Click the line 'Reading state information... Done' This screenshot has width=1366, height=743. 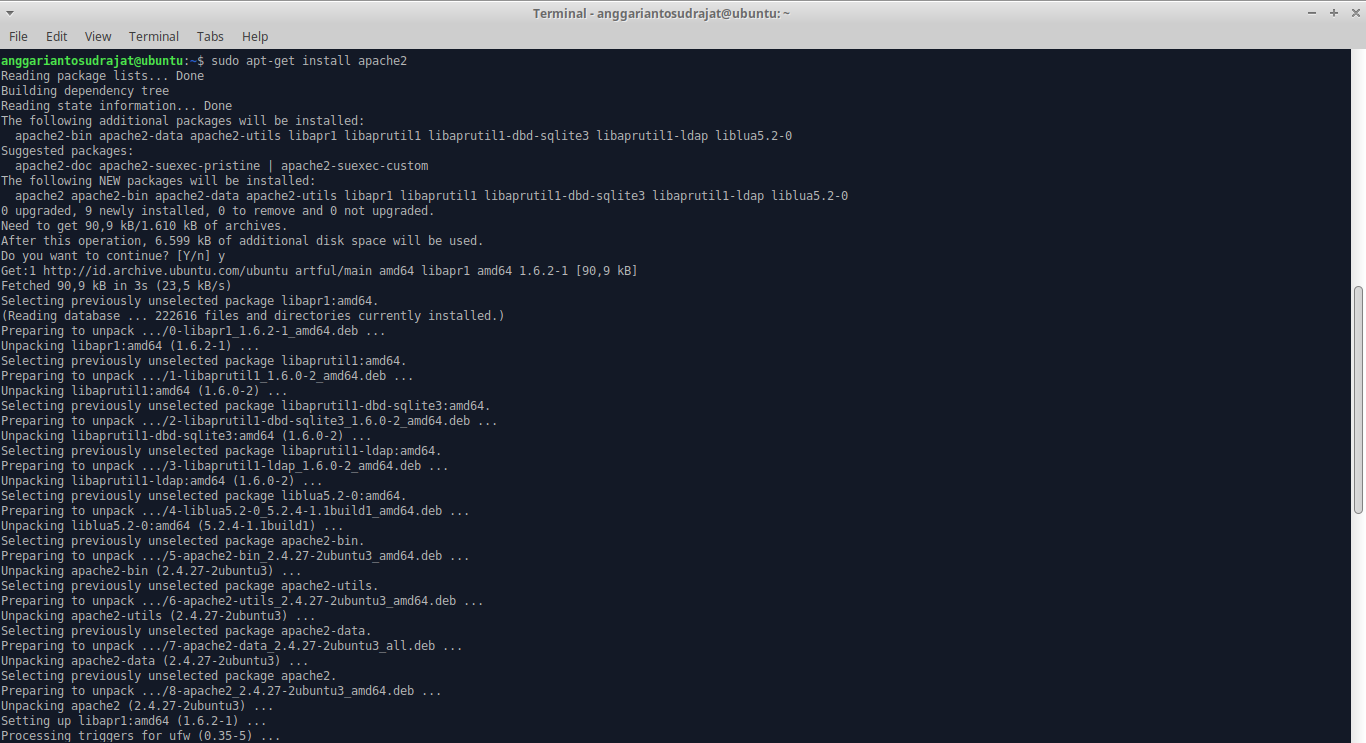[x=116, y=106]
